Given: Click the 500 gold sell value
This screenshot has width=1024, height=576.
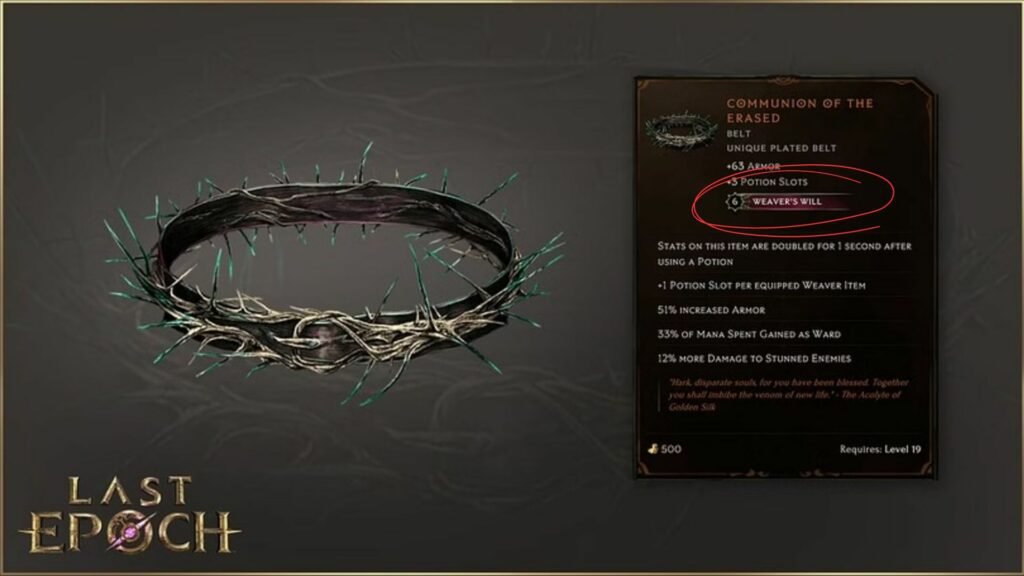Looking at the screenshot, I should coord(671,449).
